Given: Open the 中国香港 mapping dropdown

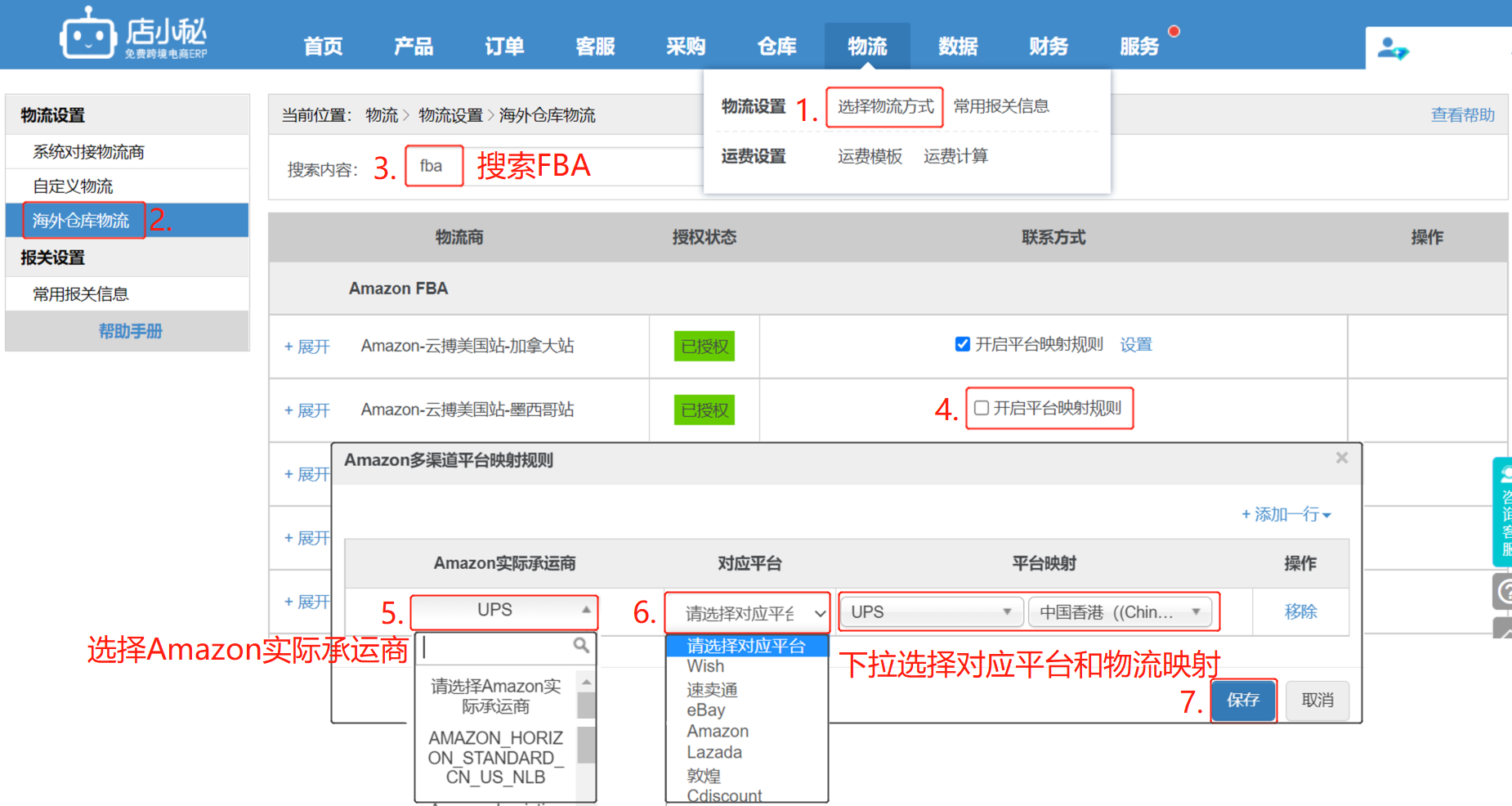Looking at the screenshot, I should coord(1121,612).
